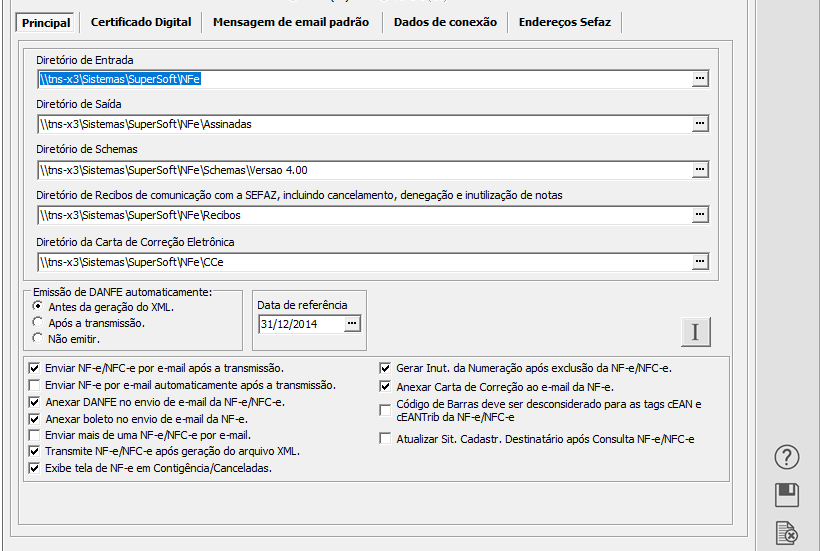The width and height of the screenshot is (820, 551).
Task: Click the help question mark icon
Action: click(787, 457)
